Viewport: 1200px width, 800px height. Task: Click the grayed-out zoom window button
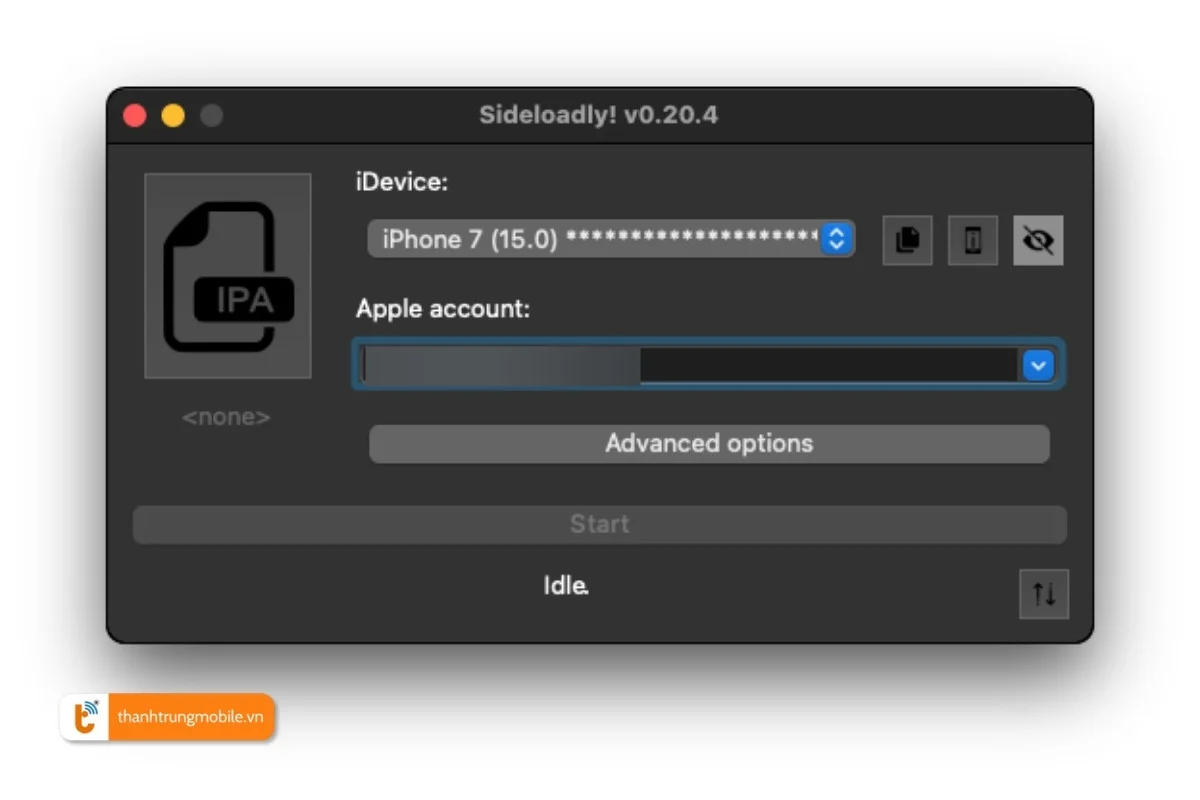pos(211,116)
